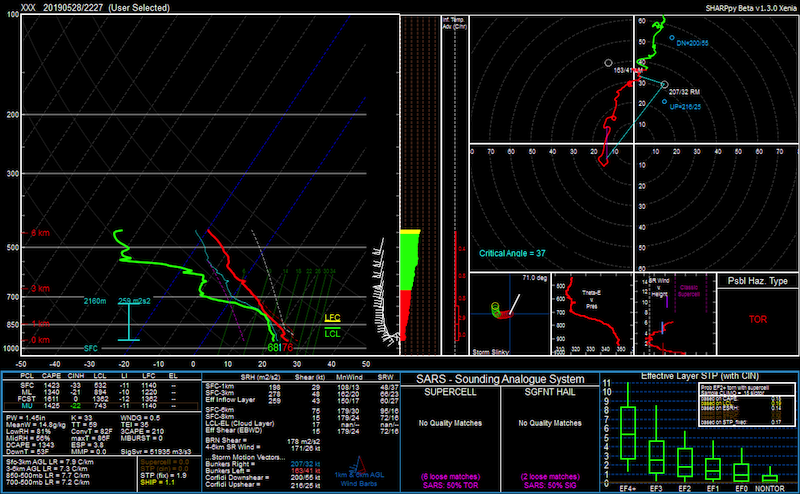This screenshot has height=494, width=800.
Task: Click the 1km & 6km AGL Wind Barbs icon
Action: pos(359,472)
